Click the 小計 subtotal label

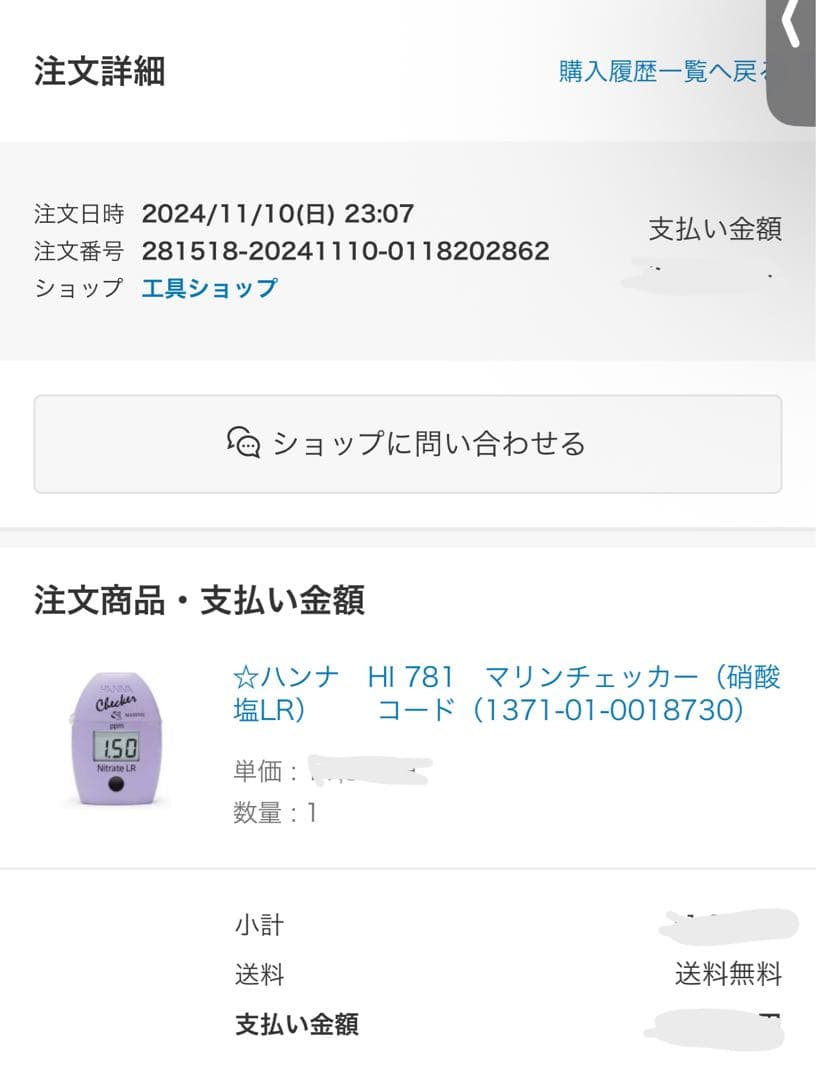pyautogui.click(x=259, y=925)
